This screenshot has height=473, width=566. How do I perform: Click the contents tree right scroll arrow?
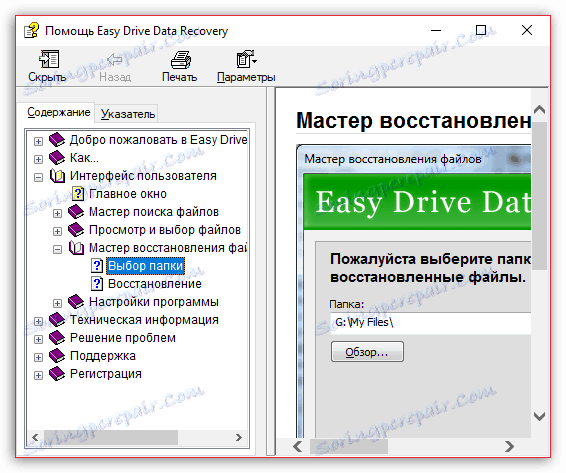[239, 438]
